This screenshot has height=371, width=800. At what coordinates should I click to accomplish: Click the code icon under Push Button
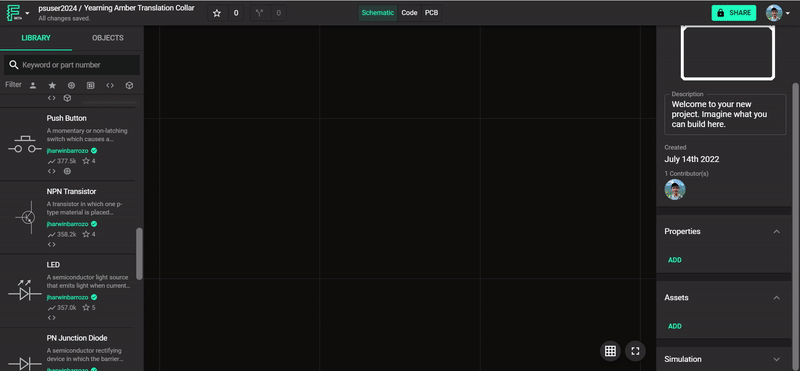[52, 171]
